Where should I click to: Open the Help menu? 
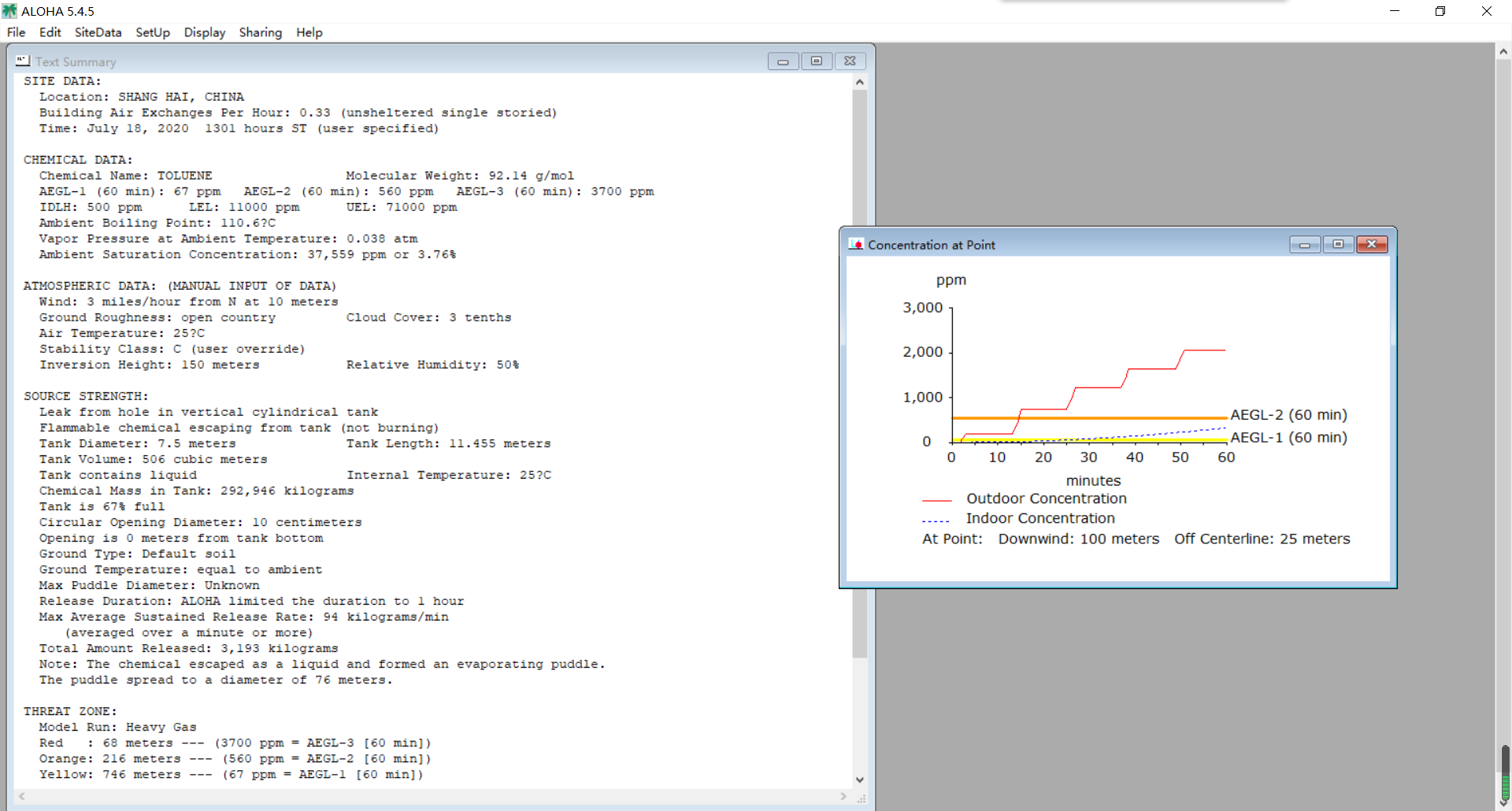click(x=309, y=32)
